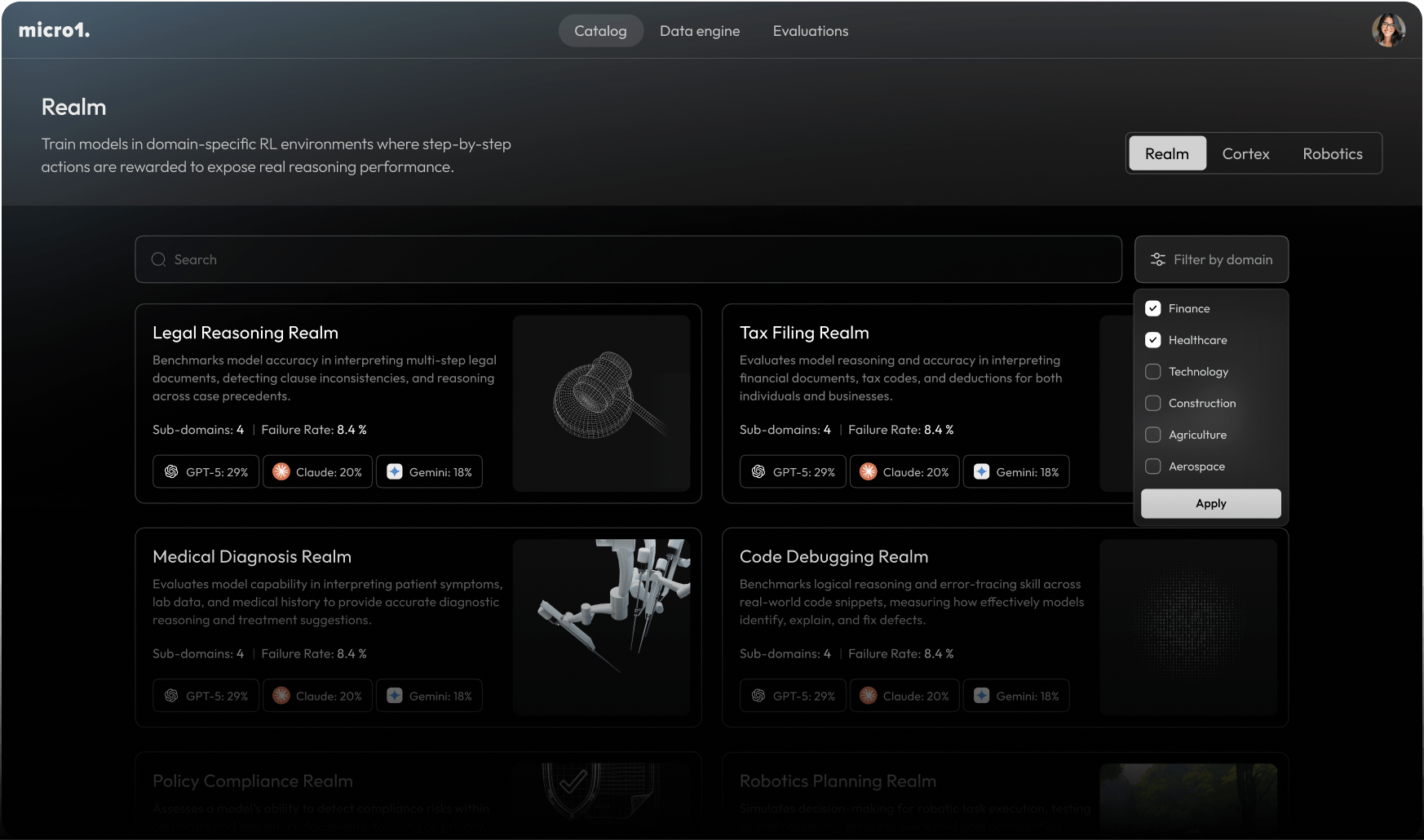Click the Aerospace filter label
The width and height of the screenshot is (1424, 840).
(1196, 466)
